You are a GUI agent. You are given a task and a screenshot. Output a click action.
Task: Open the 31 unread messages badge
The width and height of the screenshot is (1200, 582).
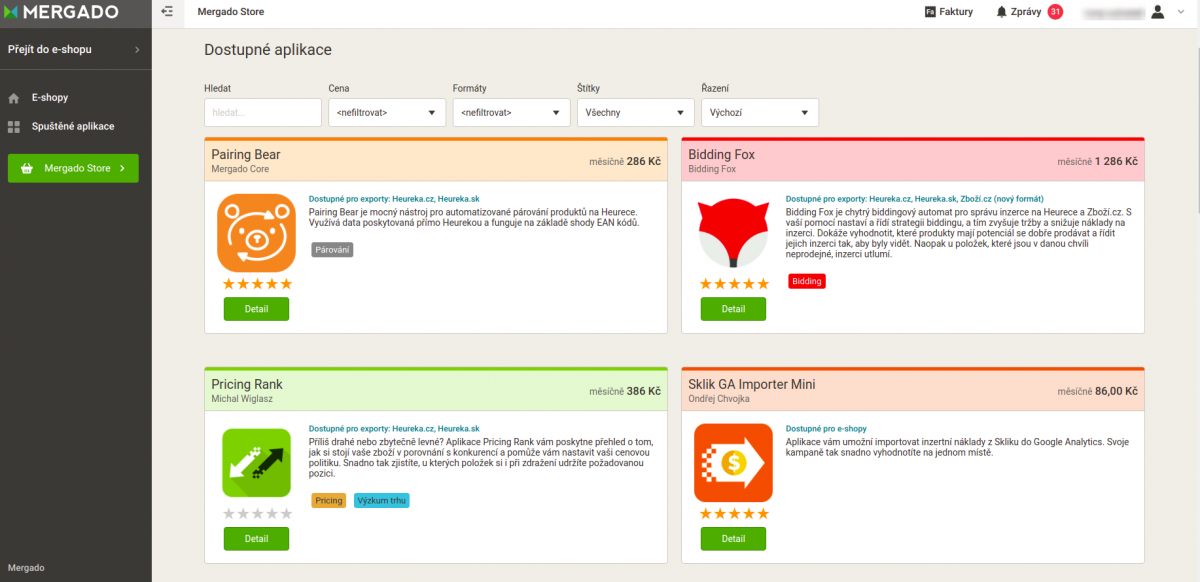1055,12
